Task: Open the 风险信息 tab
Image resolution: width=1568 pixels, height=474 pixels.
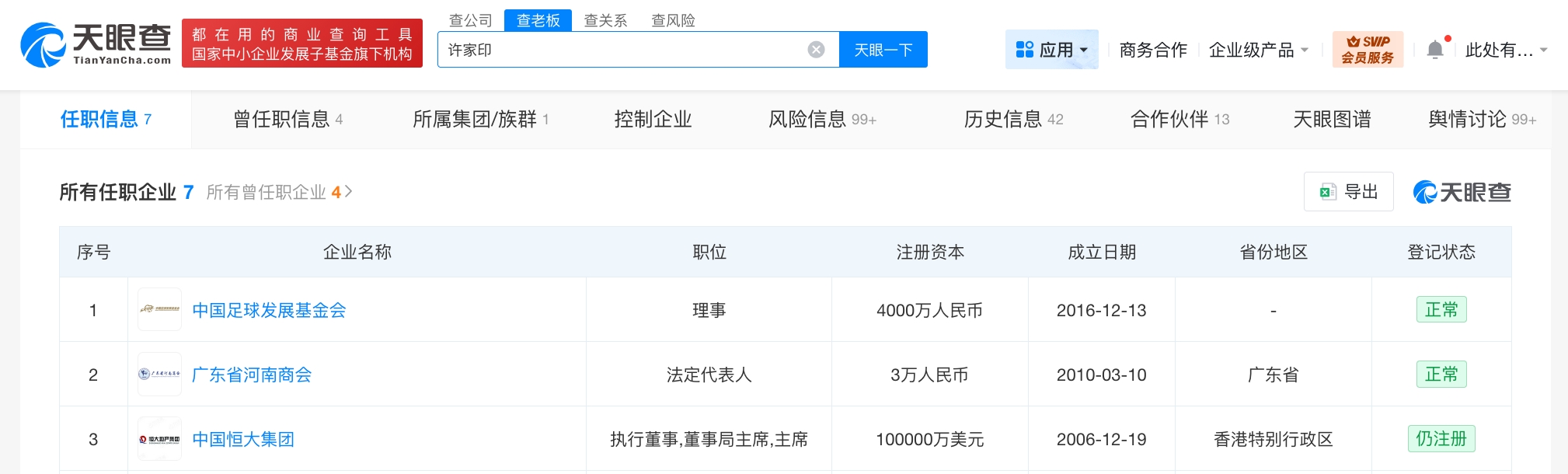Action: 821,119
